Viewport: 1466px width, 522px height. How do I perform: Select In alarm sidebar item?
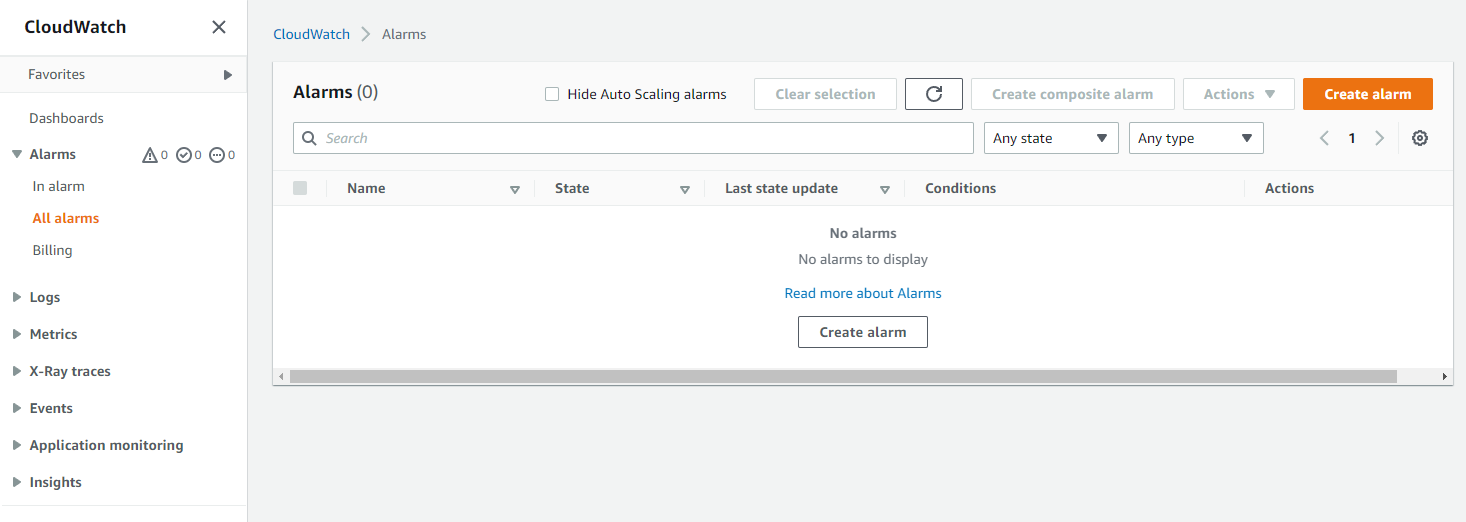click(x=58, y=186)
